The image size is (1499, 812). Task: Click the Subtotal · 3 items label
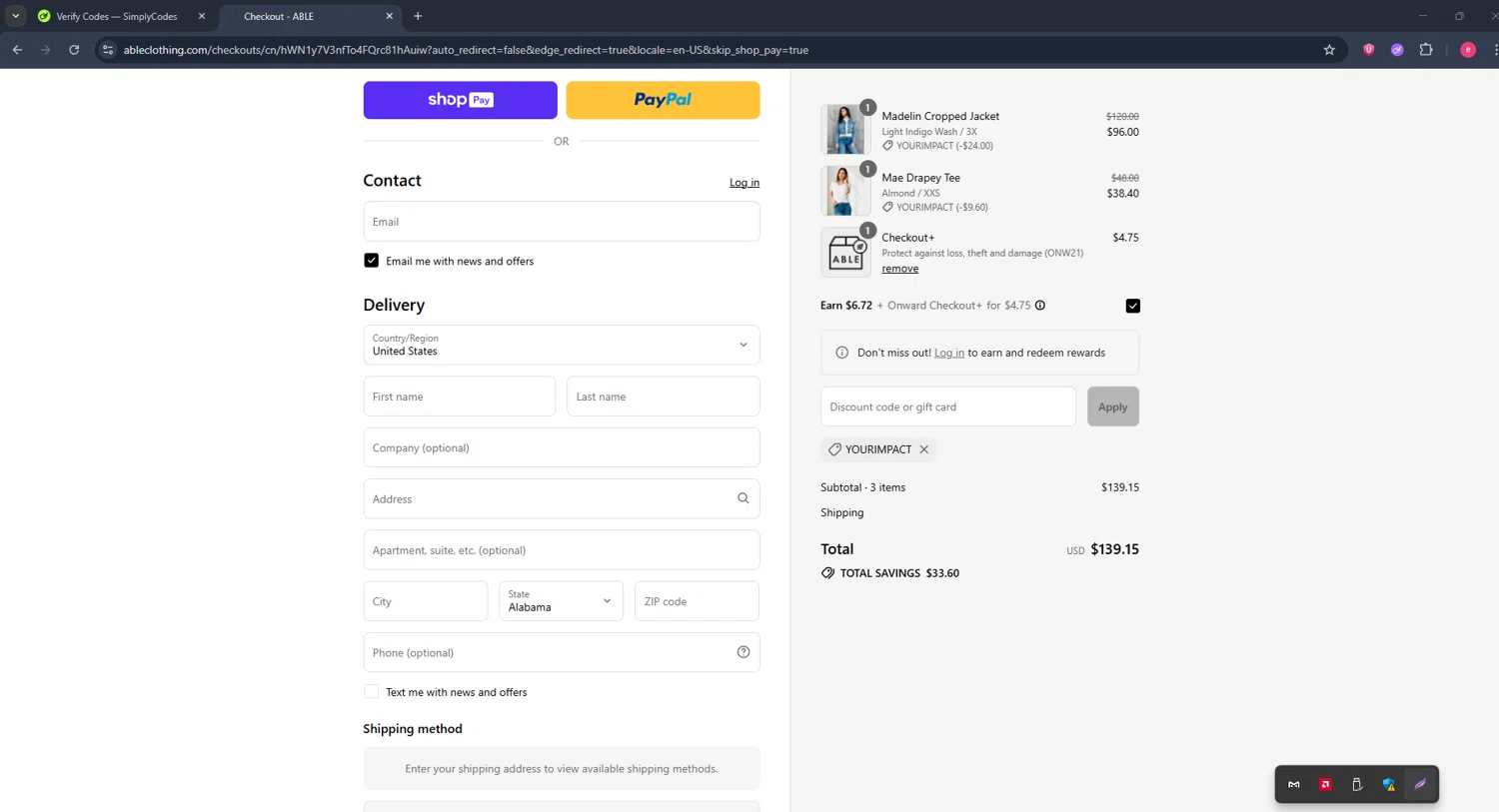tap(863, 487)
